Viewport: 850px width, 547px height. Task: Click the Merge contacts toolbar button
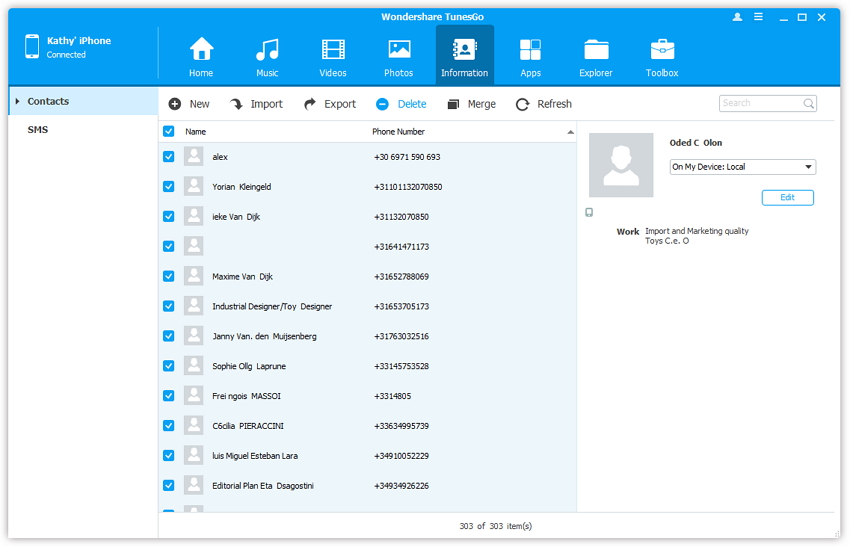[471, 104]
